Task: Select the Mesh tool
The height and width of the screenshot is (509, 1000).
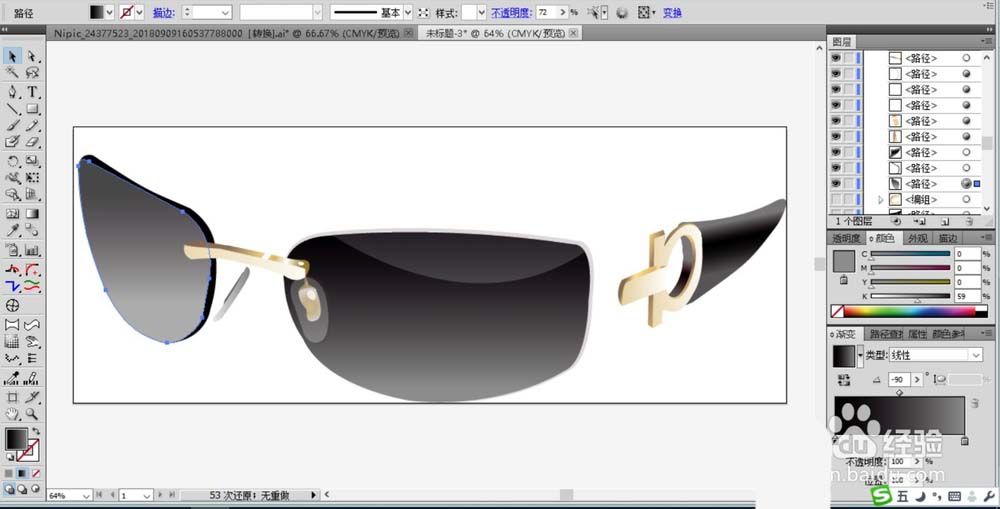Action: 12,213
